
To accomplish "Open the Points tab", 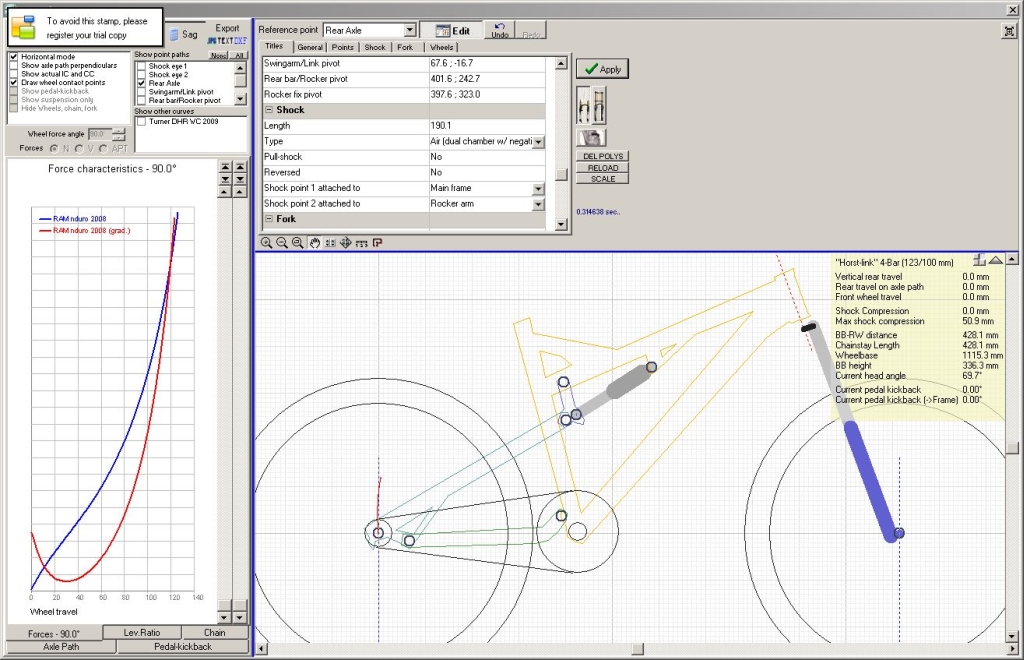I will coord(342,47).
